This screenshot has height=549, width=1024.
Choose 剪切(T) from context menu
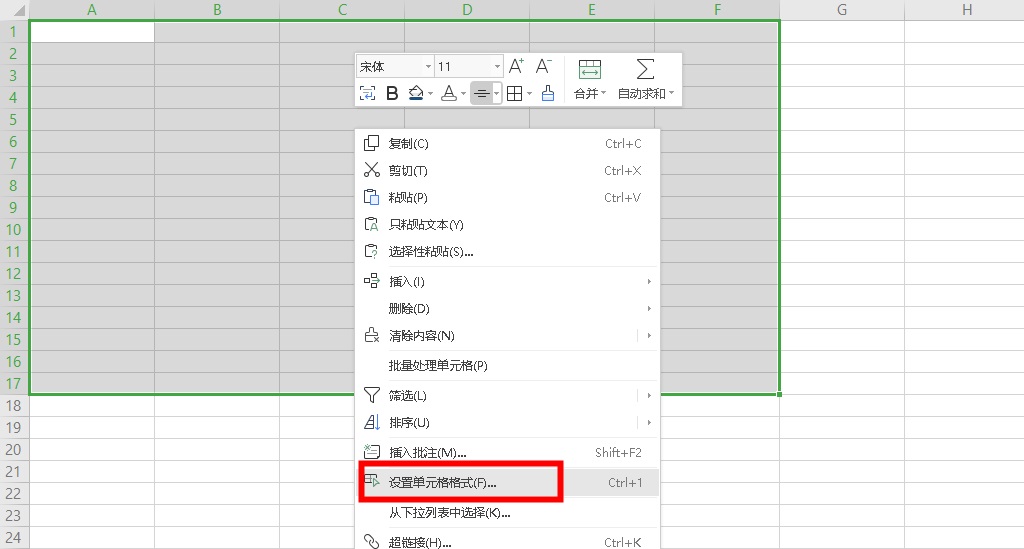tap(507, 170)
